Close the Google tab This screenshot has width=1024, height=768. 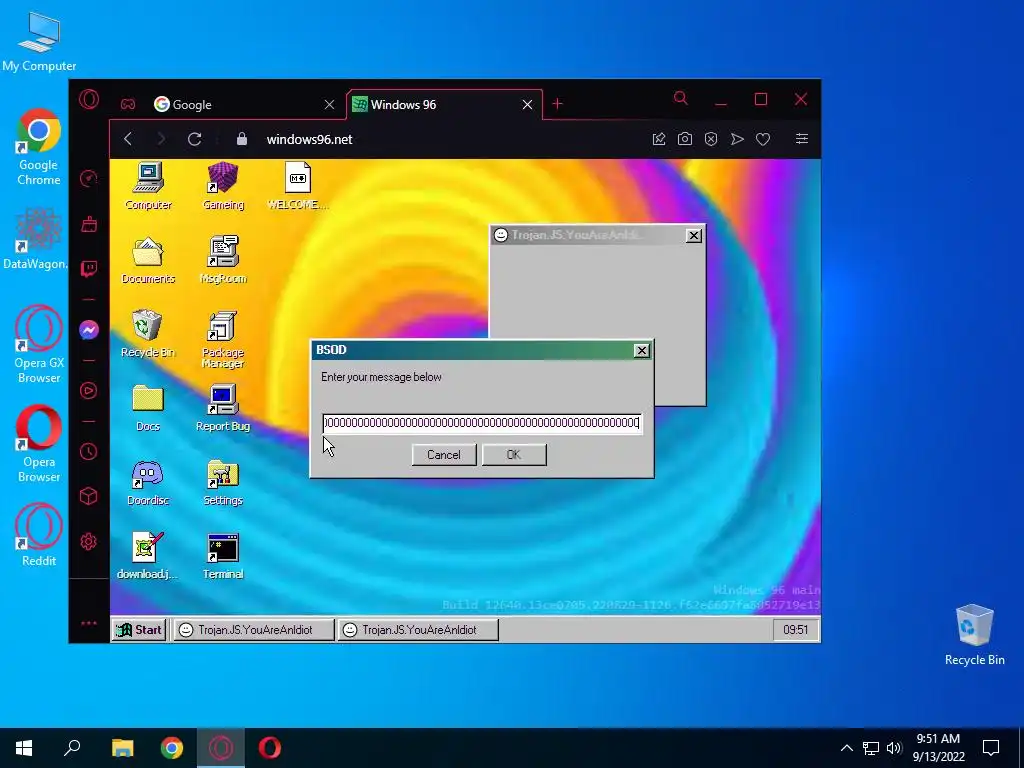[x=330, y=104]
